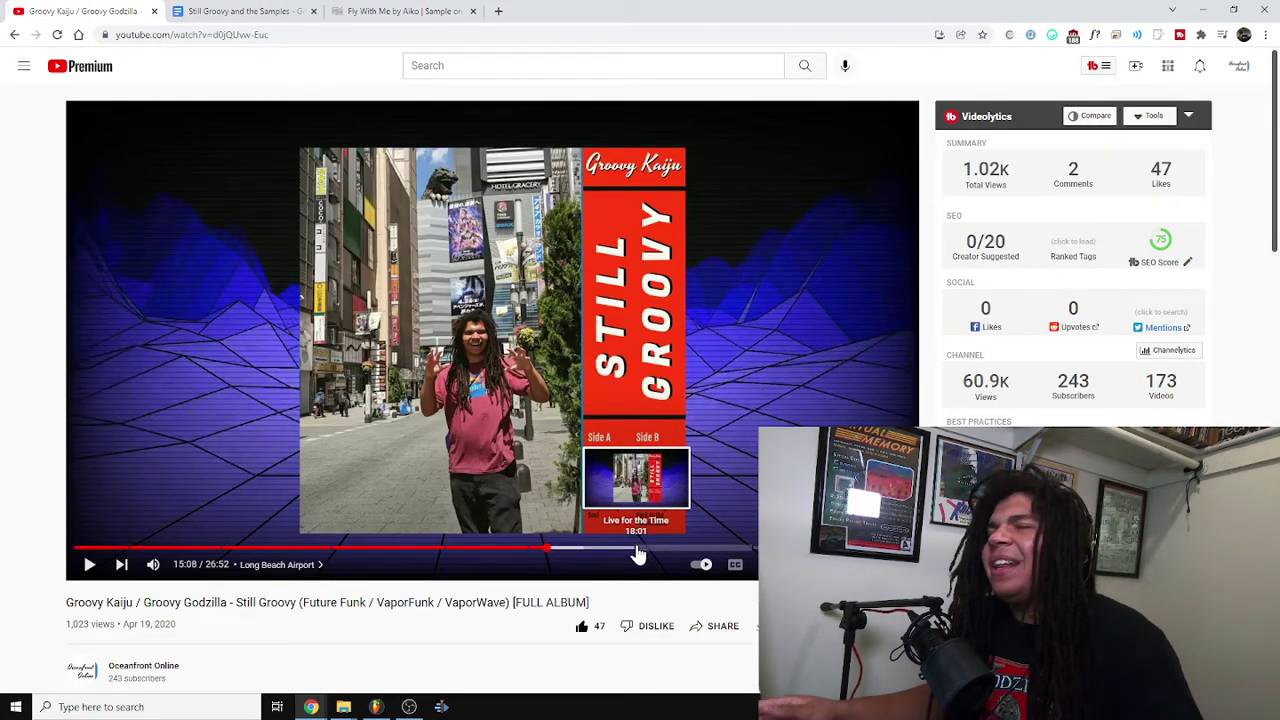This screenshot has width=1280, height=720.
Task: Play the video
Action: tap(89, 565)
